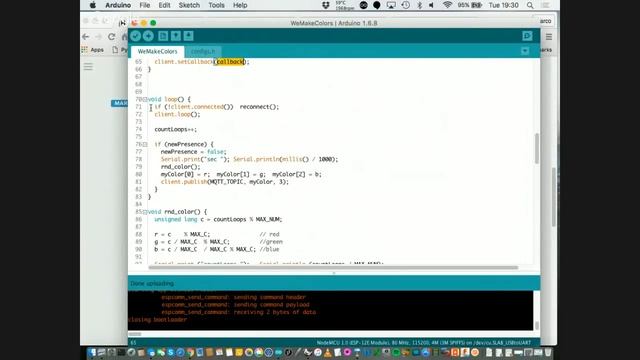Collapse the void loop() code fold marker
This screenshot has width=640, height=360.
[x=145, y=99]
